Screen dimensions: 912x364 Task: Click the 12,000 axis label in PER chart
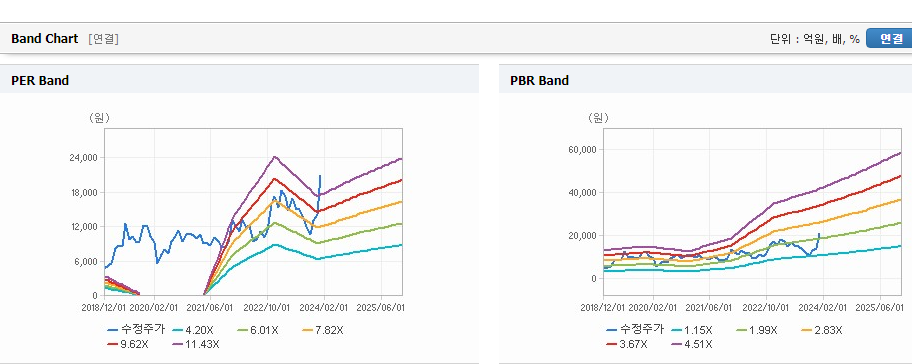[x=84, y=227]
